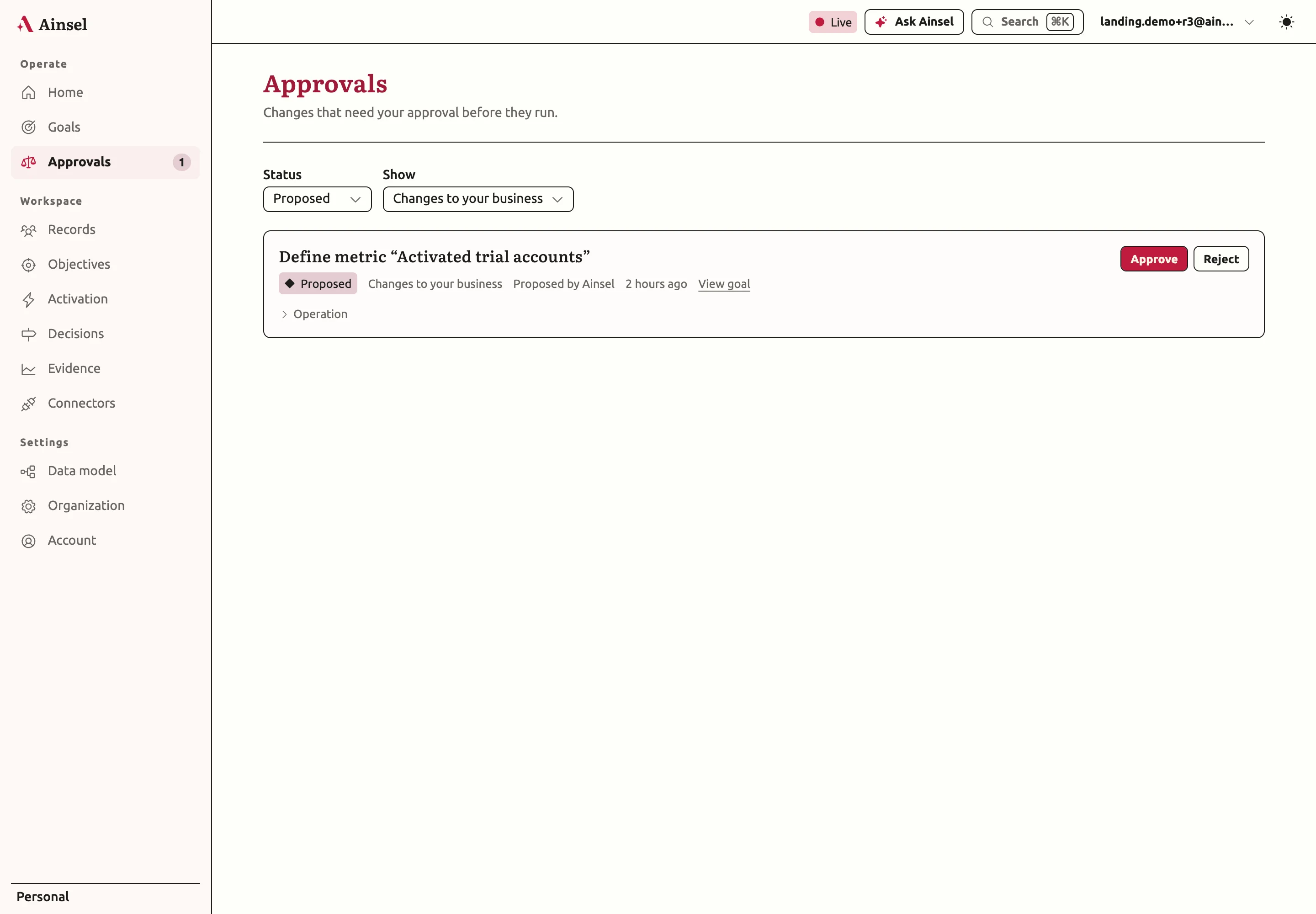Screen dimensions: 1316x914
Task: Click the Approvals scales icon
Action: click(x=29, y=162)
